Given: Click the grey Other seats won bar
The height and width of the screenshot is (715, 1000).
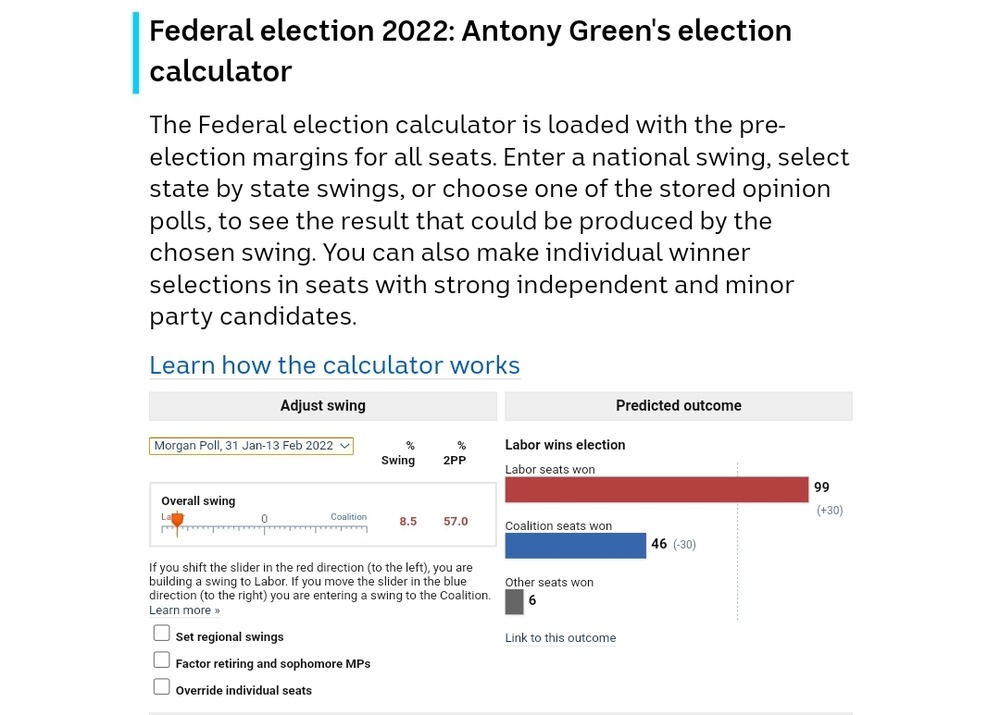Looking at the screenshot, I should pos(514,601).
